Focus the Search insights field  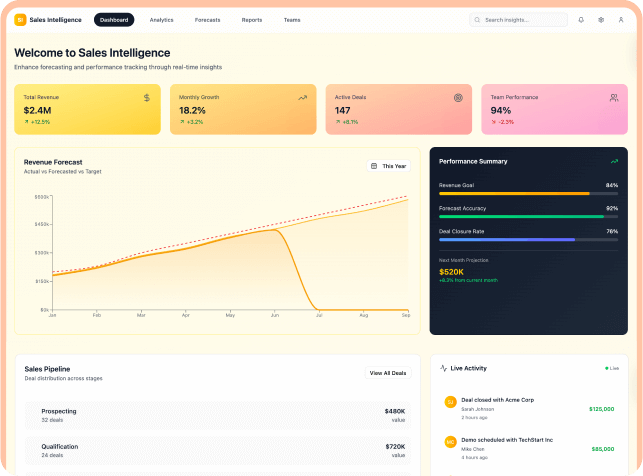tap(520, 19)
